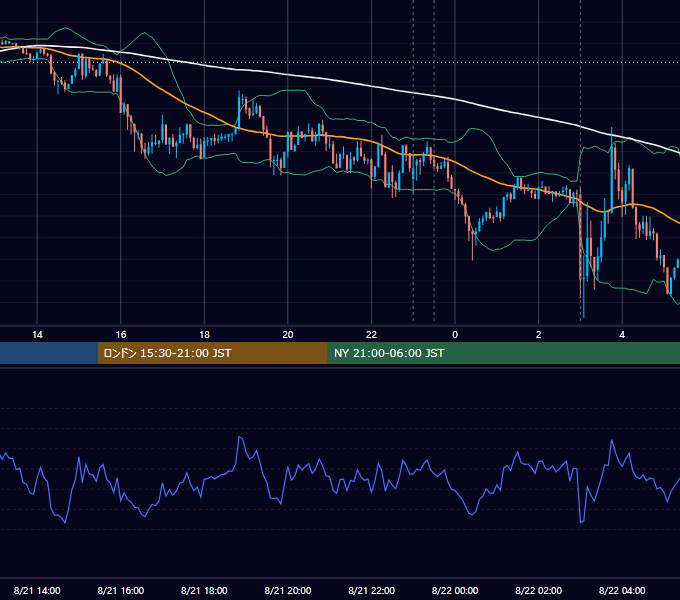Click the 8/22 00:00 time label

(x=455, y=590)
